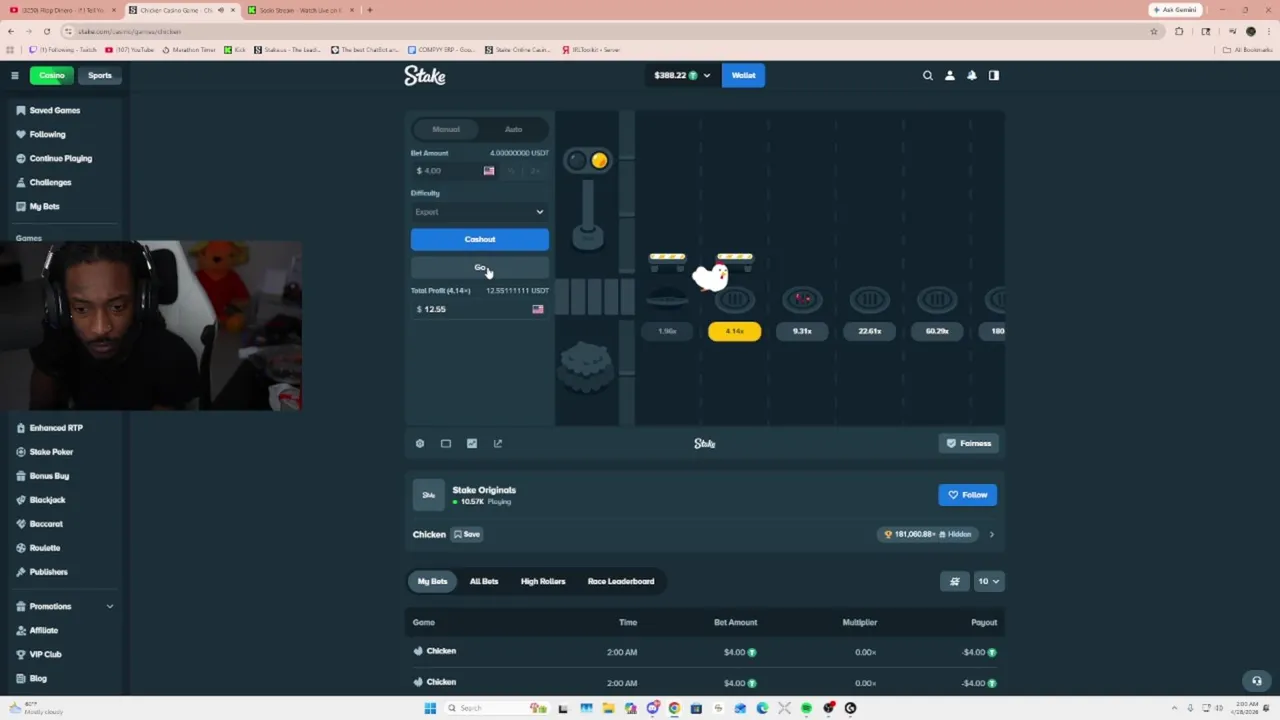Click the Cashout button
The width and height of the screenshot is (1280, 720).
pyautogui.click(x=479, y=239)
